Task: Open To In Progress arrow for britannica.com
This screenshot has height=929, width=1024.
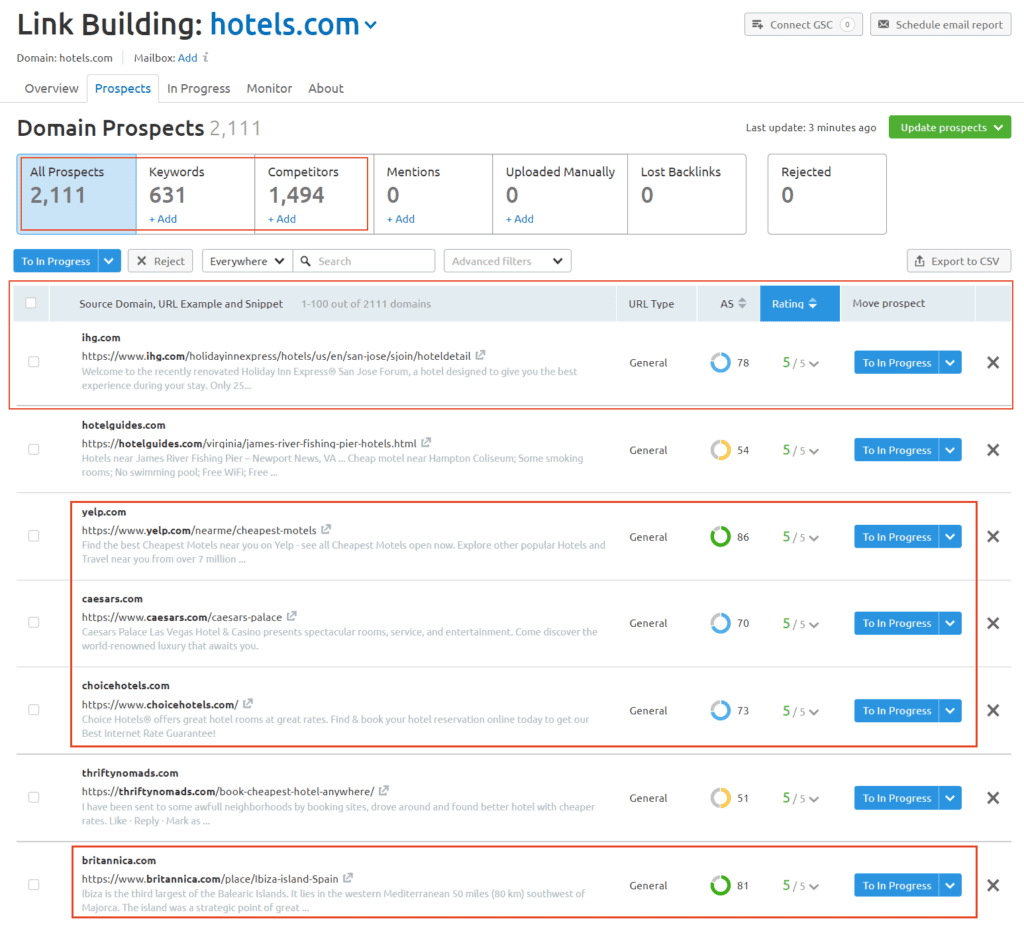Action: [950, 885]
